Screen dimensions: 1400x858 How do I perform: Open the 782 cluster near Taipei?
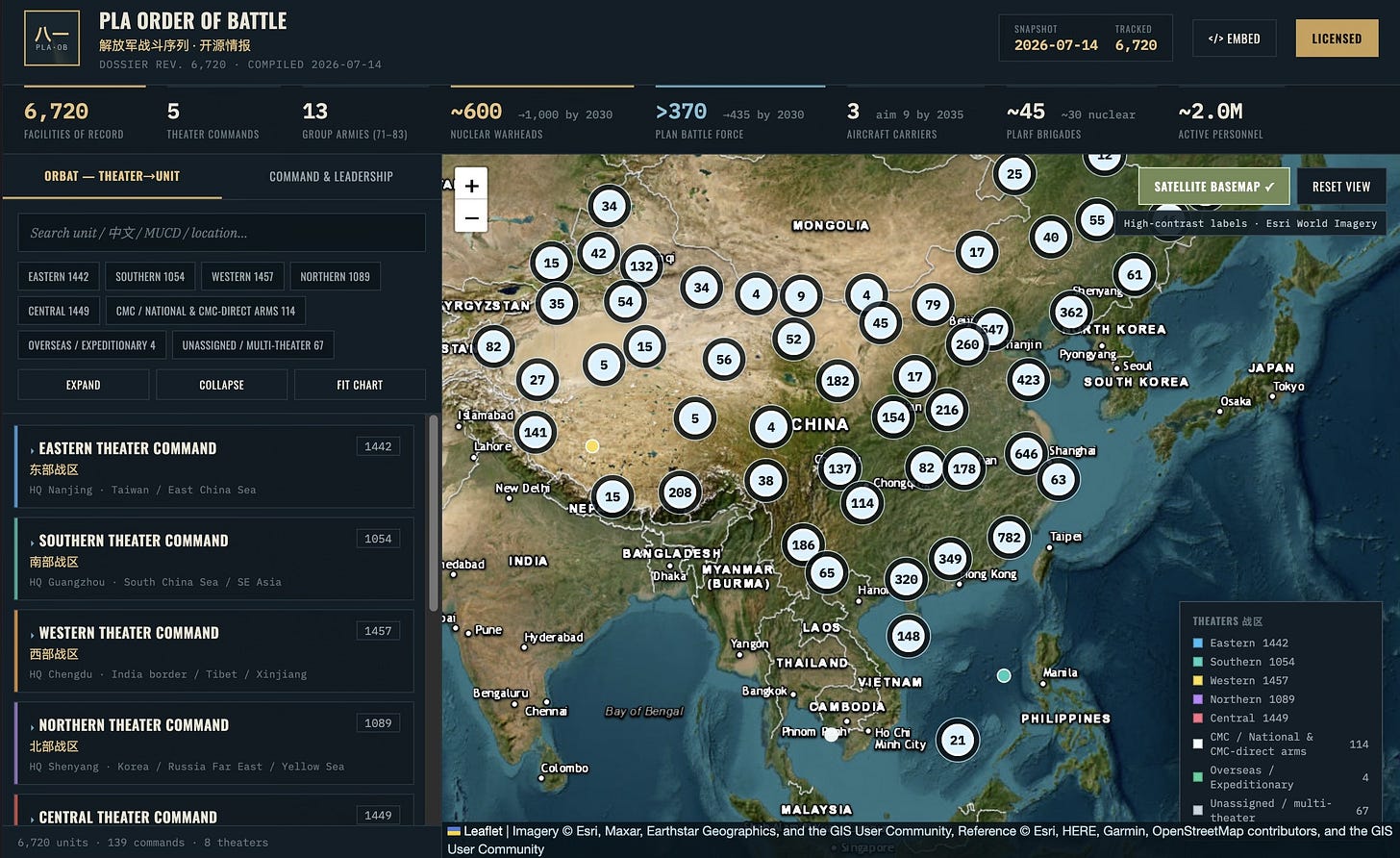pos(1009,538)
